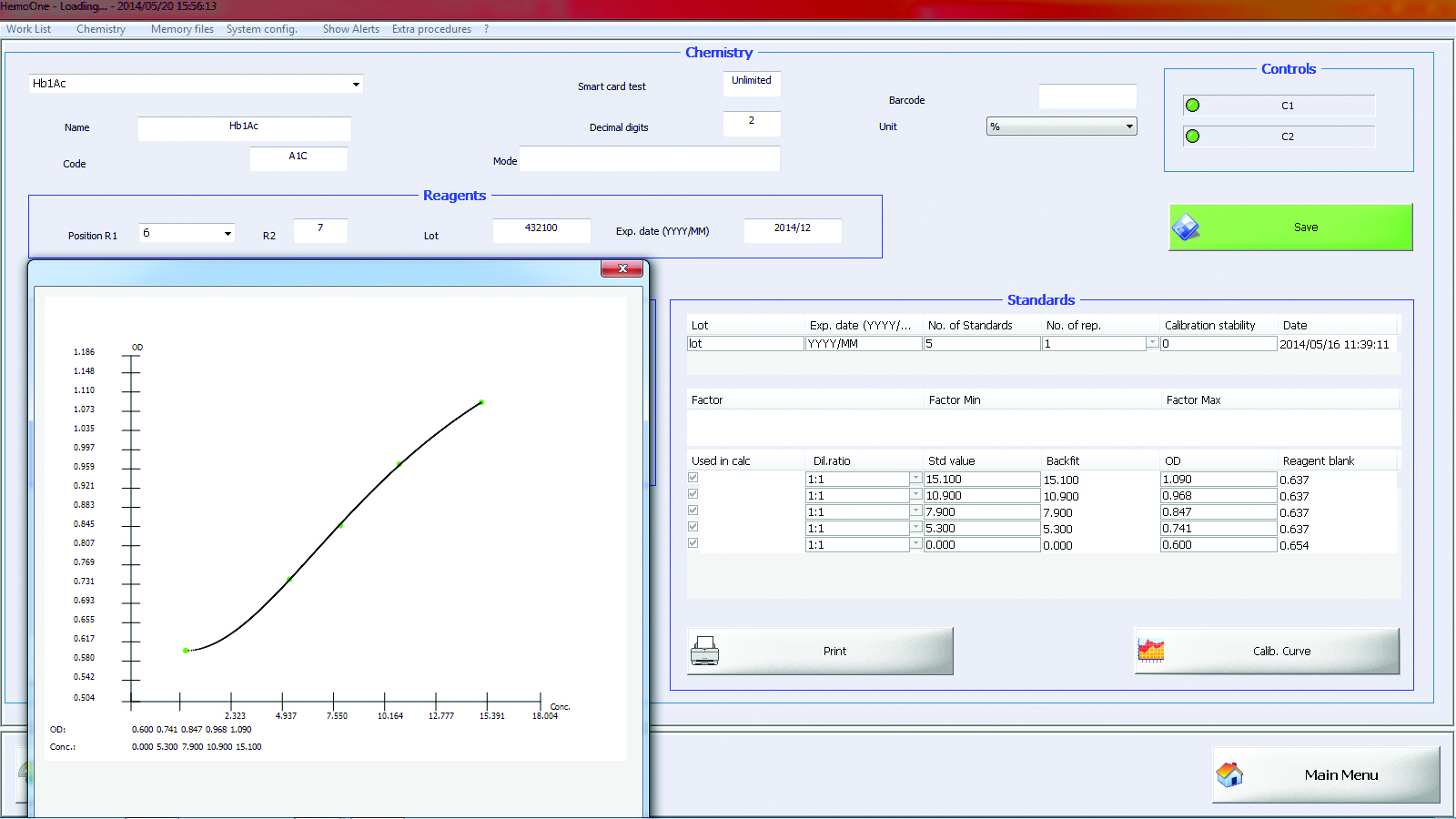The image size is (1456, 819).
Task: Click the green C1 control indicator
Action: coord(1192,106)
